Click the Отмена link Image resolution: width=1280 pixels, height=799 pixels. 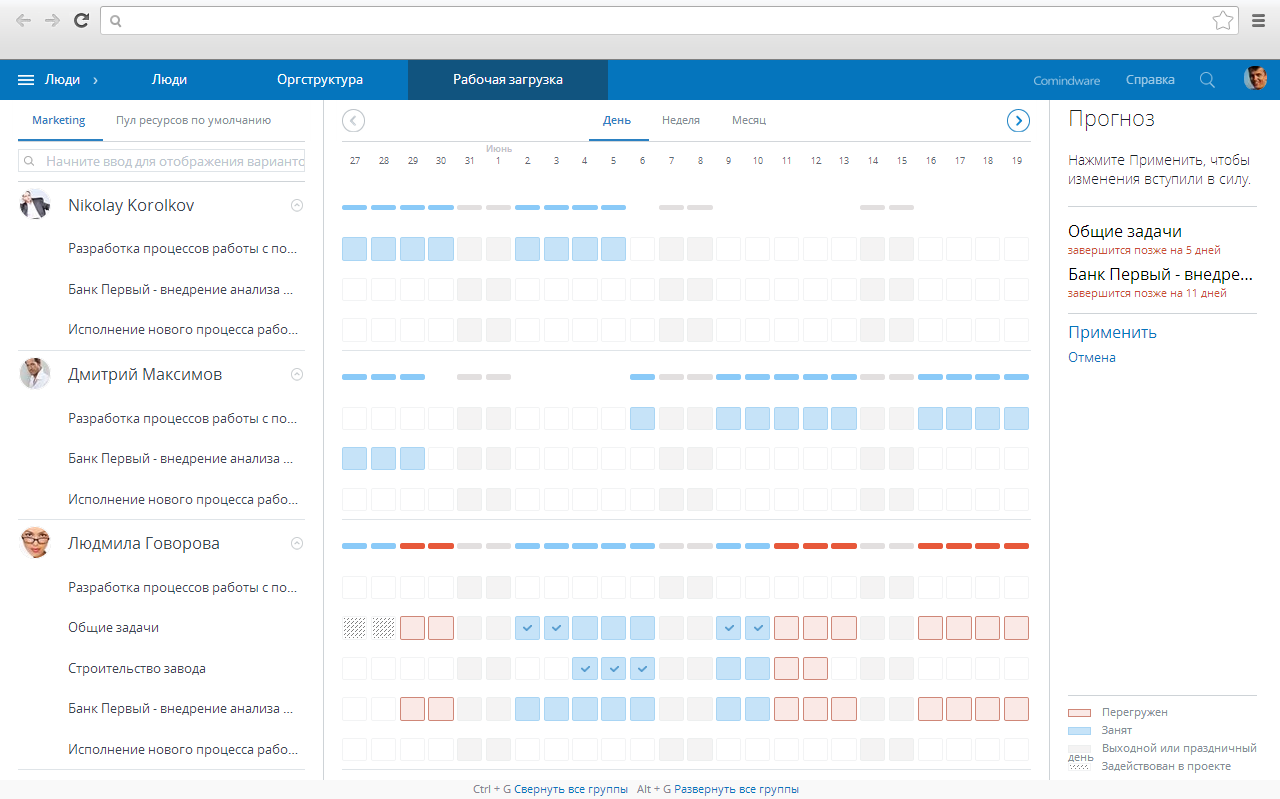(1091, 357)
